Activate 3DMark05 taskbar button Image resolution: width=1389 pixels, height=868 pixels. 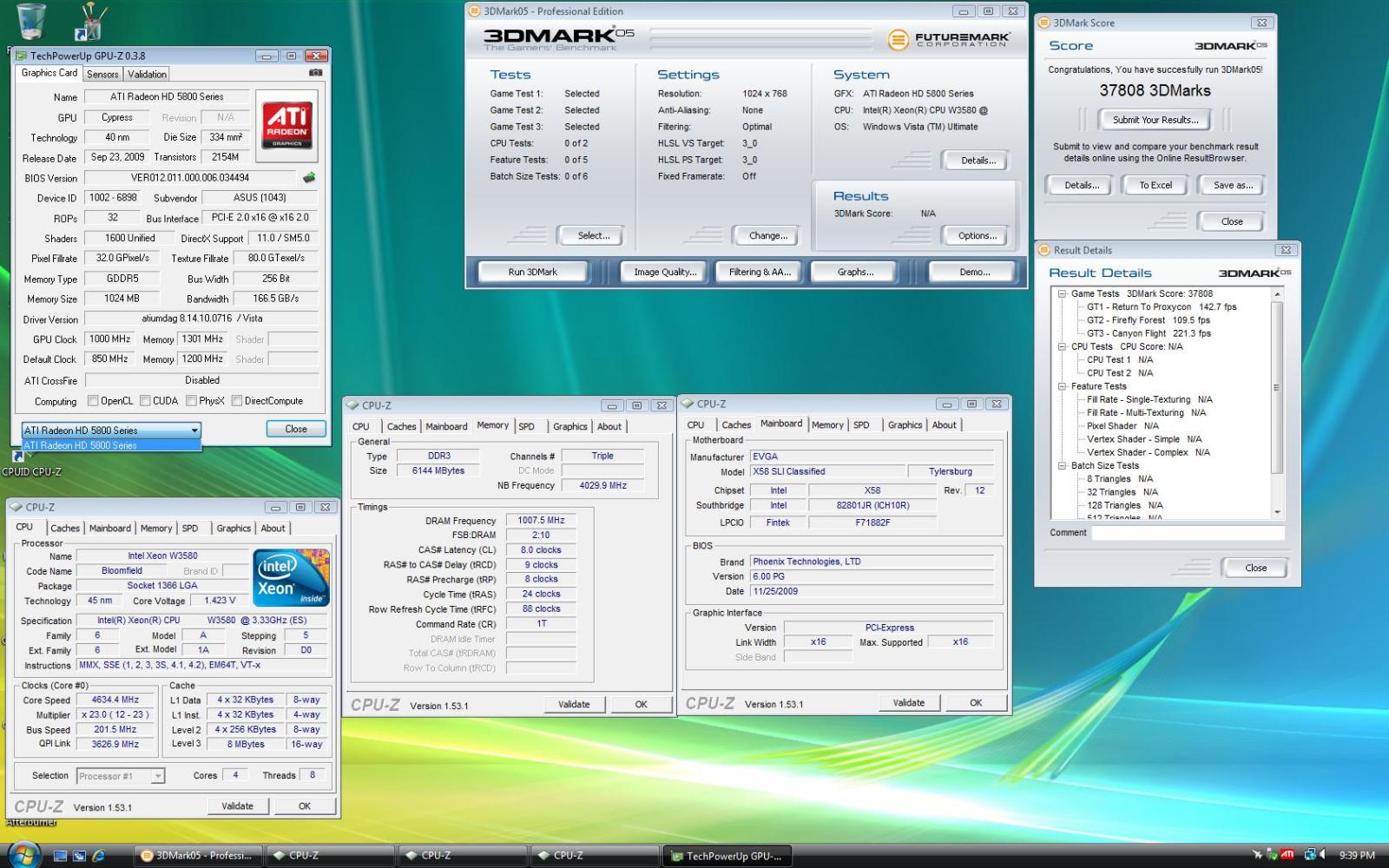198,856
